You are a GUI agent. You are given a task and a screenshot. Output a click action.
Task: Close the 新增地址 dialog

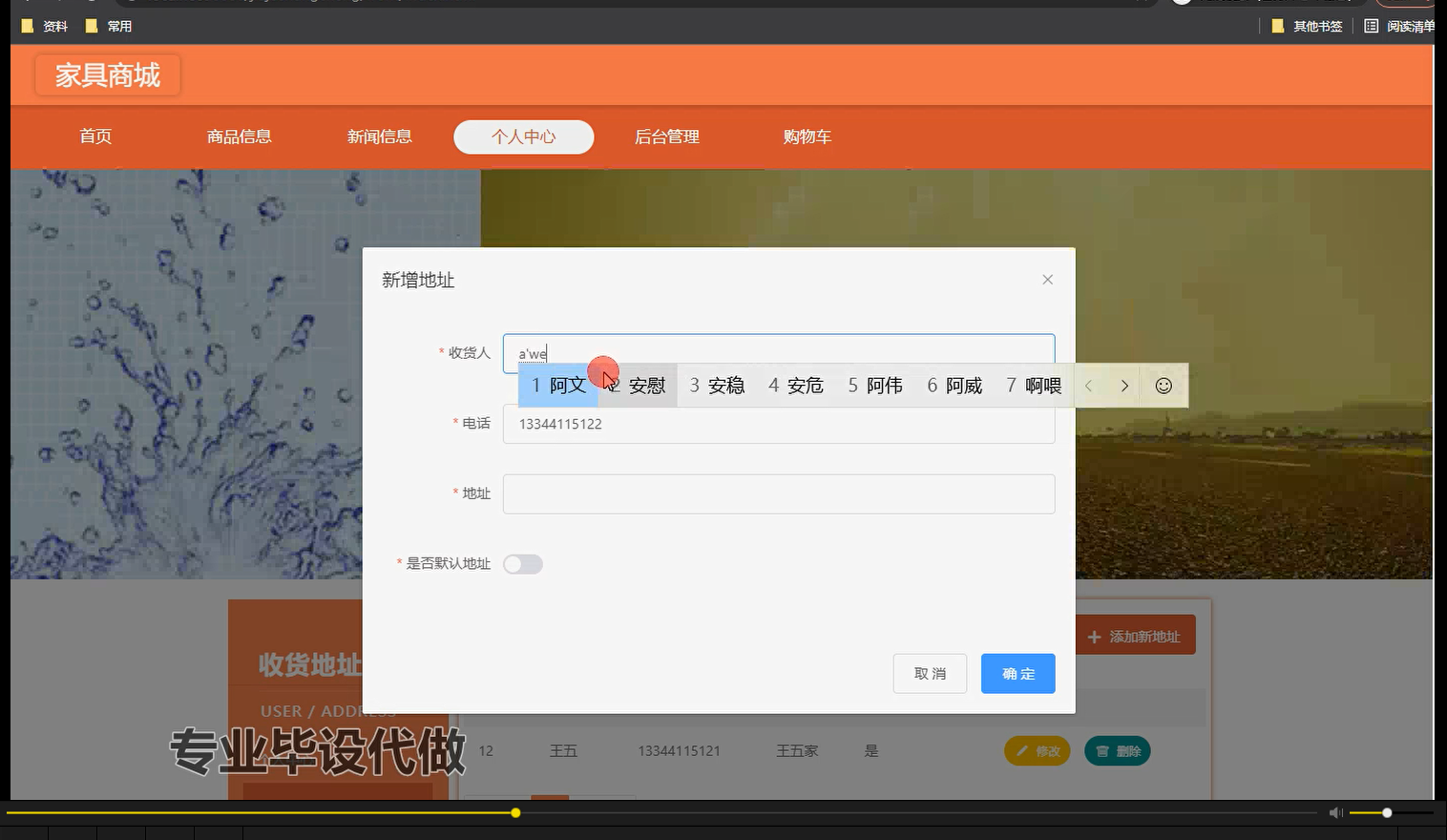1047,279
